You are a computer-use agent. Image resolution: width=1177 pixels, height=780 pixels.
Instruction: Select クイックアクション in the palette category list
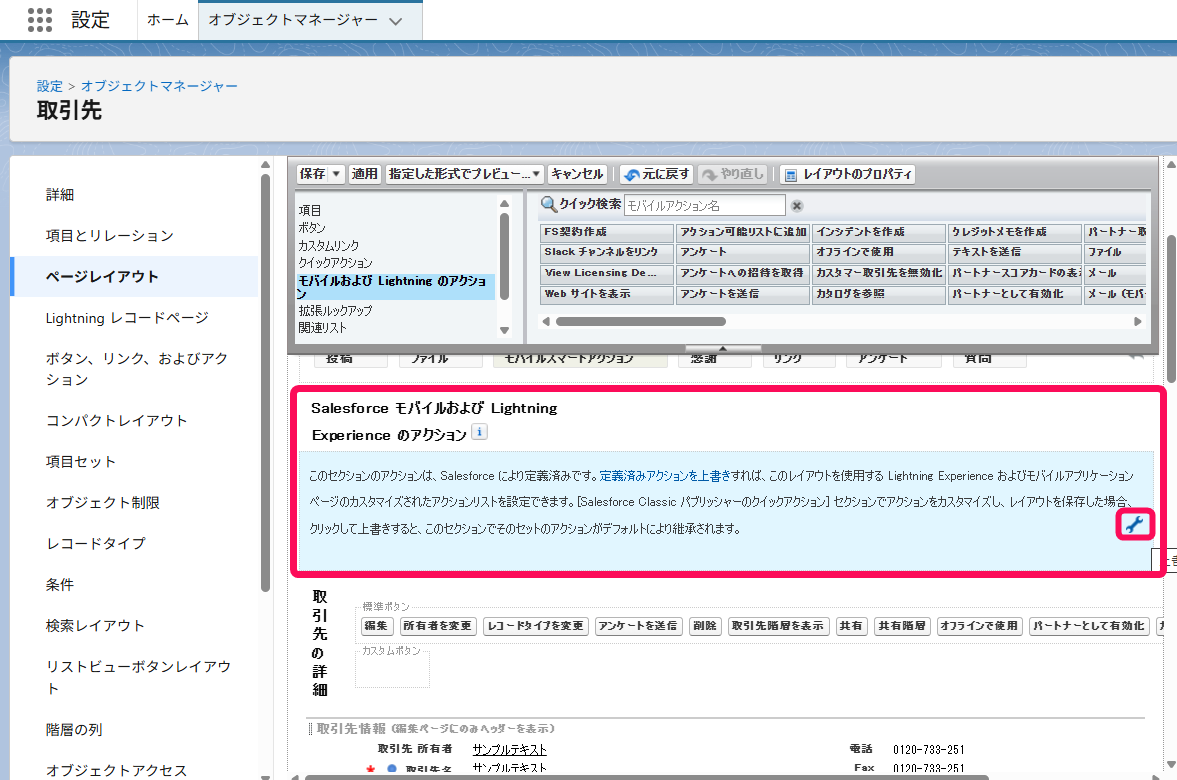(336, 263)
